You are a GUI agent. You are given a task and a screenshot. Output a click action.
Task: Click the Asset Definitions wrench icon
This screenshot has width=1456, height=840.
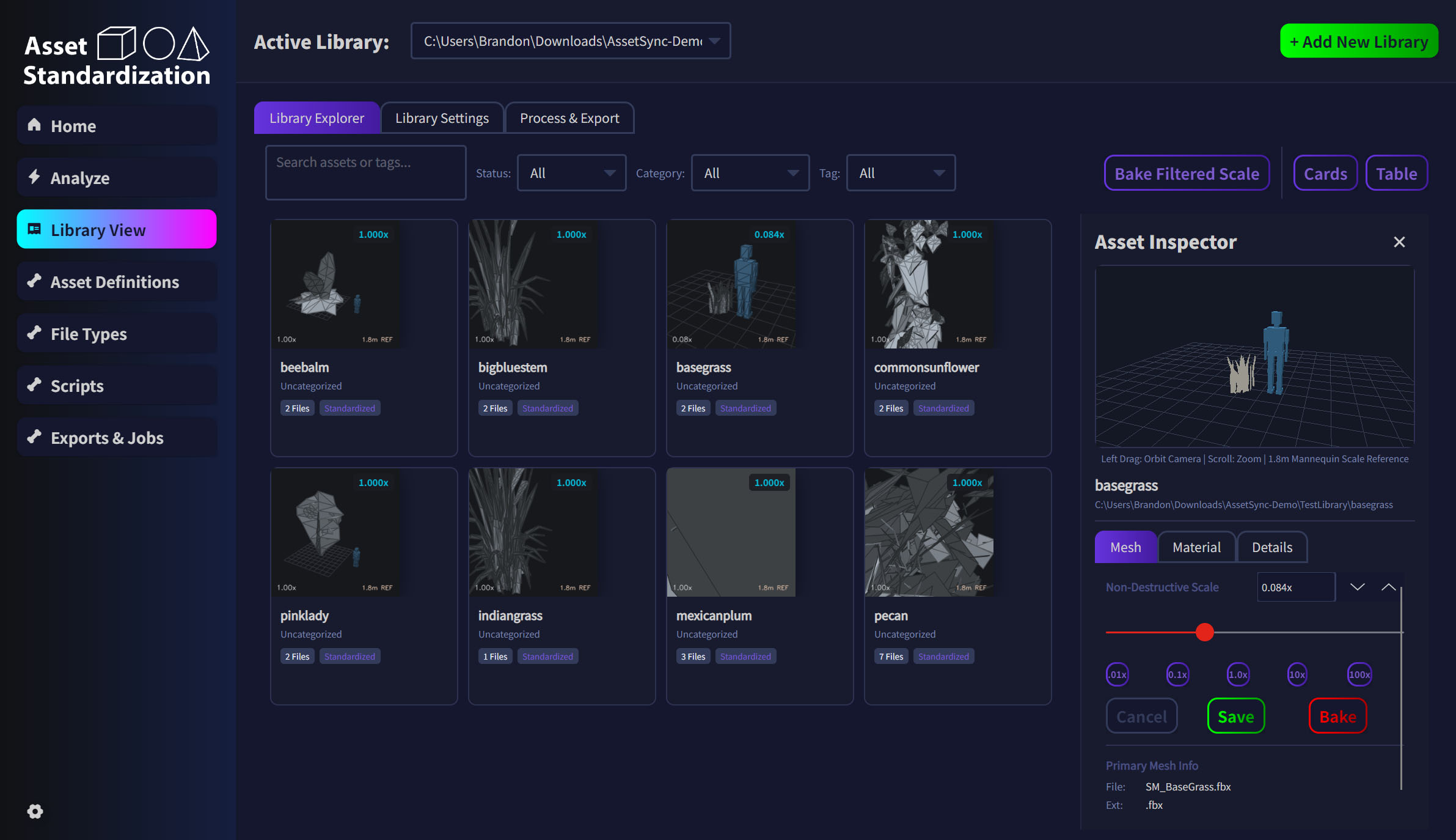[34, 281]
